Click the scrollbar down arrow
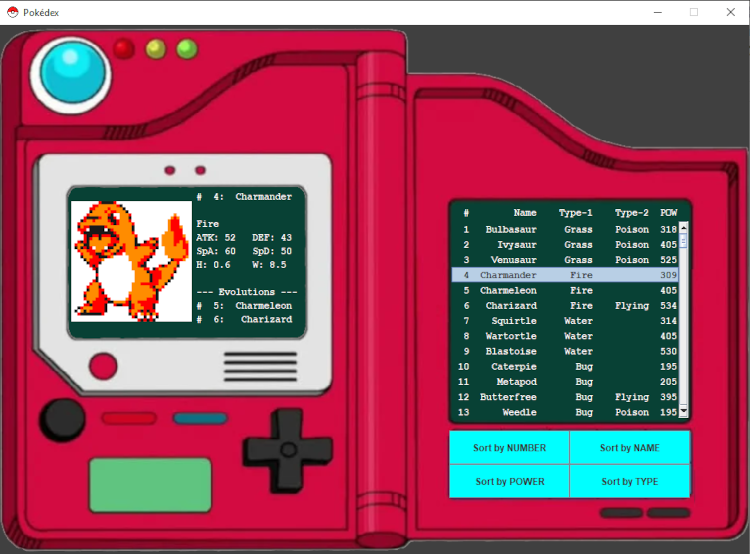750x554 pixels. (x=684, y=411)
